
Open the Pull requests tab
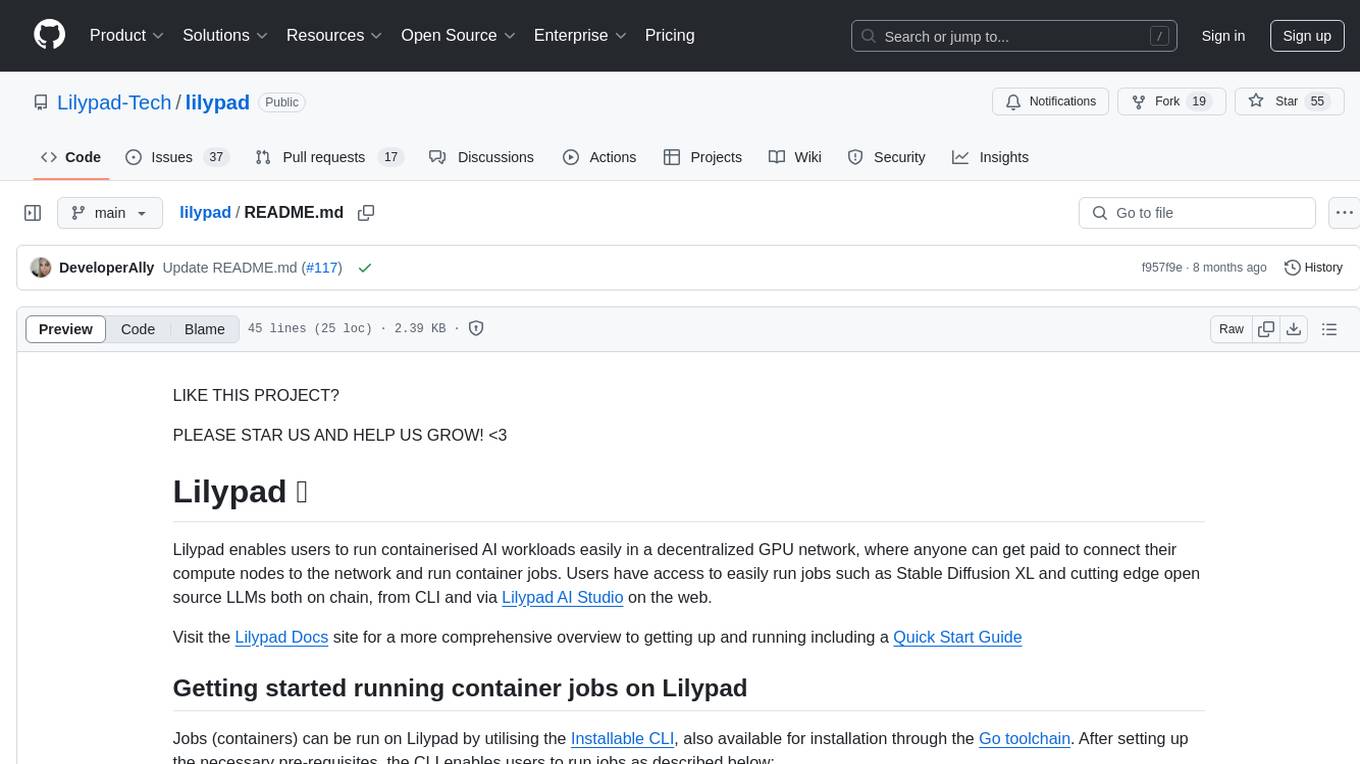pyautogui.click(x=328, y=157)
